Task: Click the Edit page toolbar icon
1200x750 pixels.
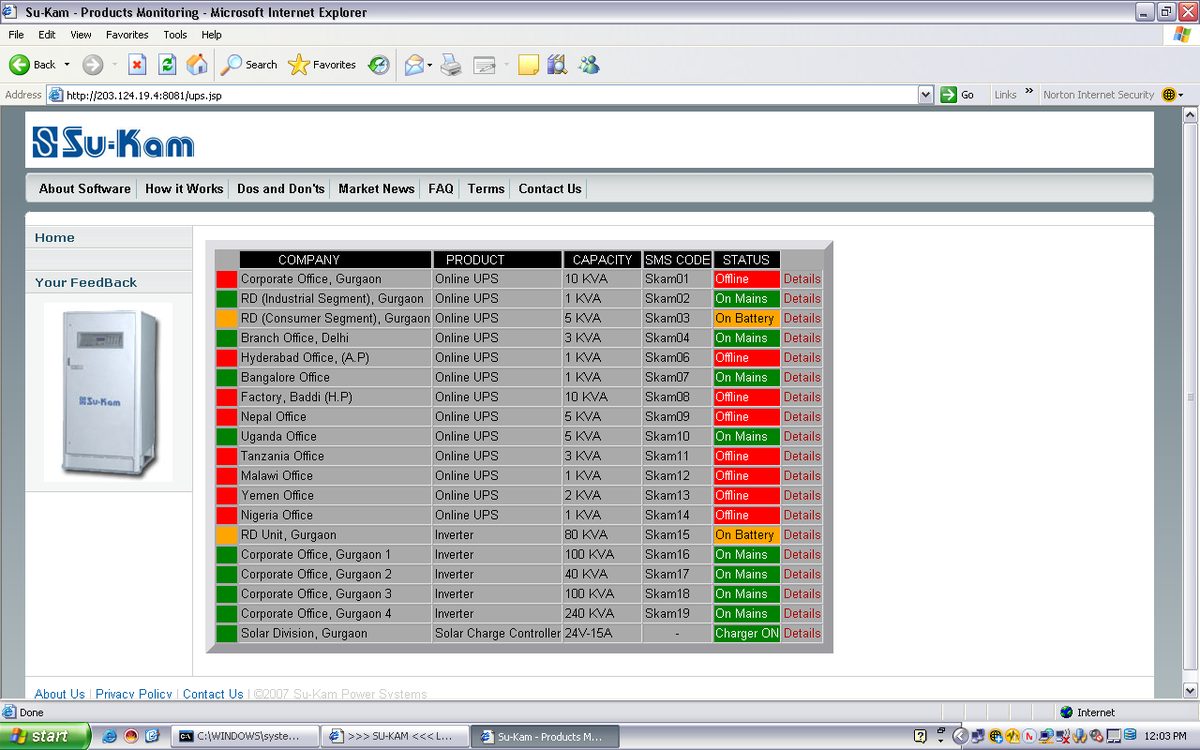Action: coord(485,65)
